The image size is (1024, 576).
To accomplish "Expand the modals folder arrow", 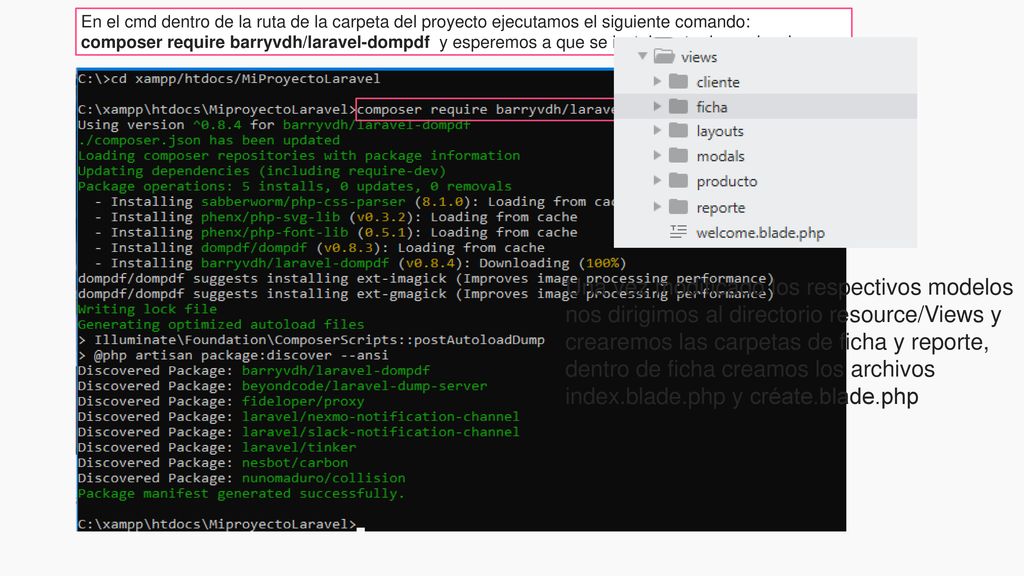I will click(x=658, y=155).
